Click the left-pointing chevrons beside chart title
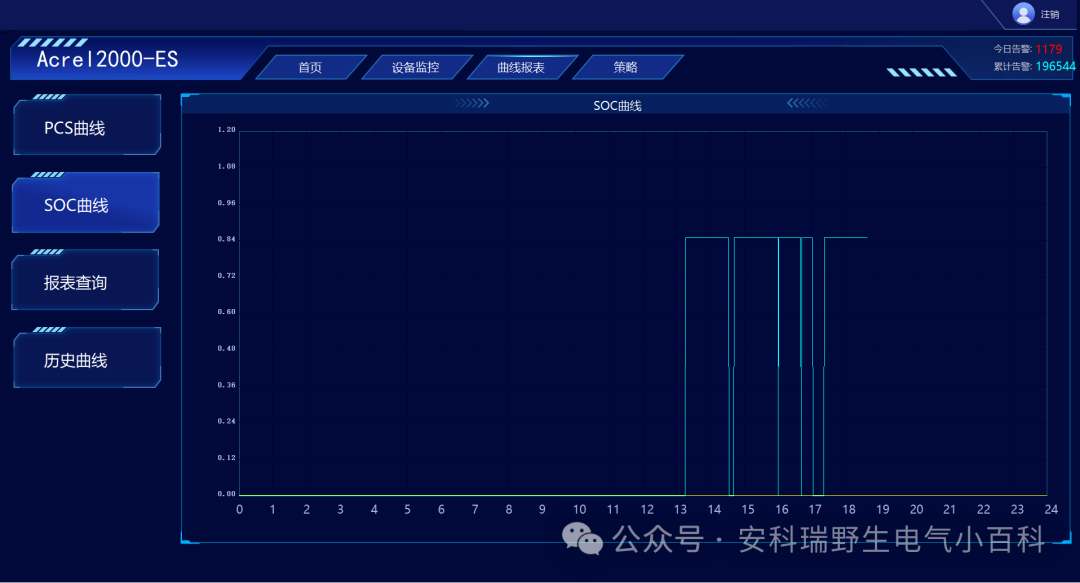Viewport: 1080px width, 583px height. (x=806, y=103)
